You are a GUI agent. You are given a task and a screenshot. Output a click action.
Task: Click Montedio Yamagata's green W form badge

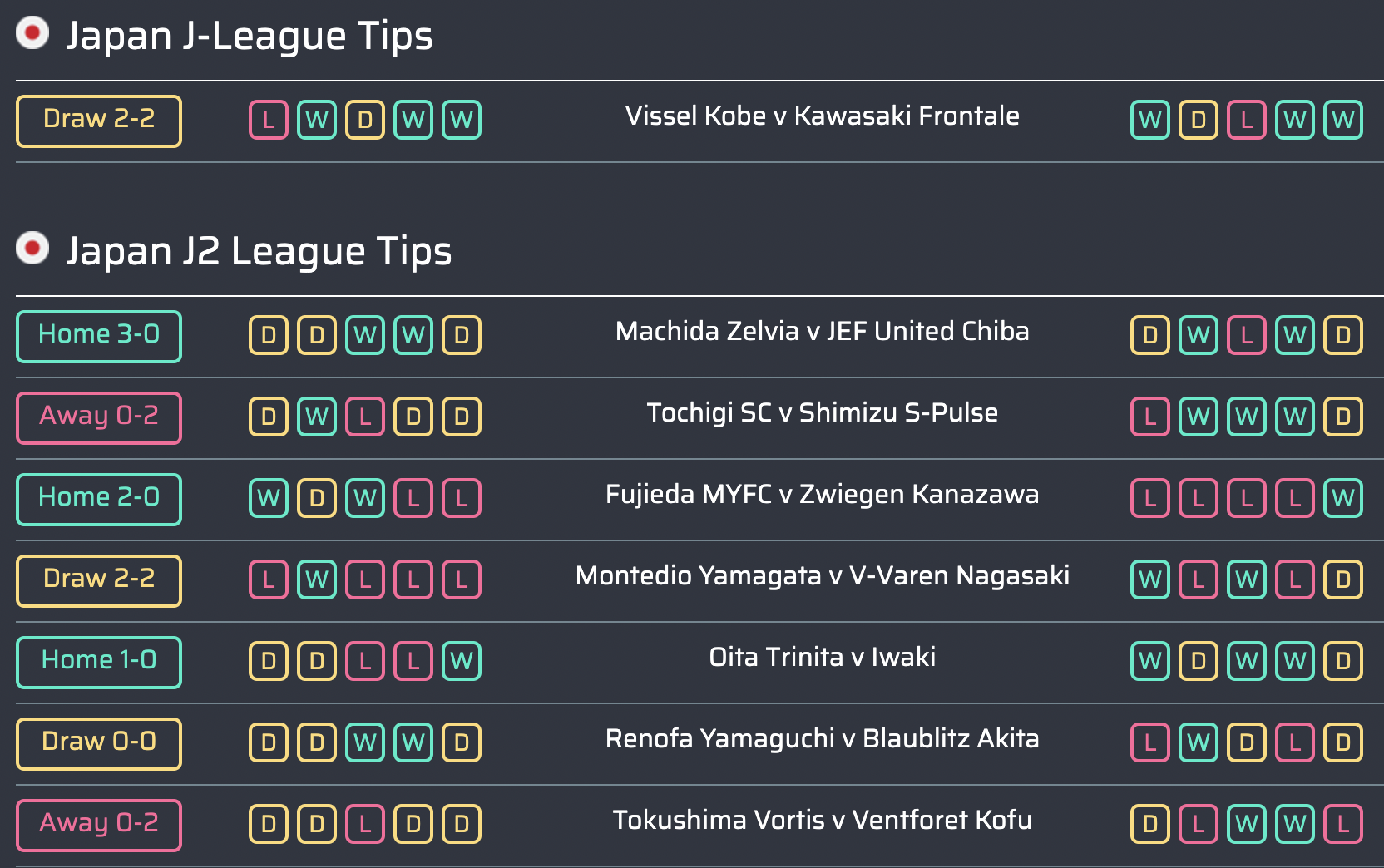(x=317, y=579)
